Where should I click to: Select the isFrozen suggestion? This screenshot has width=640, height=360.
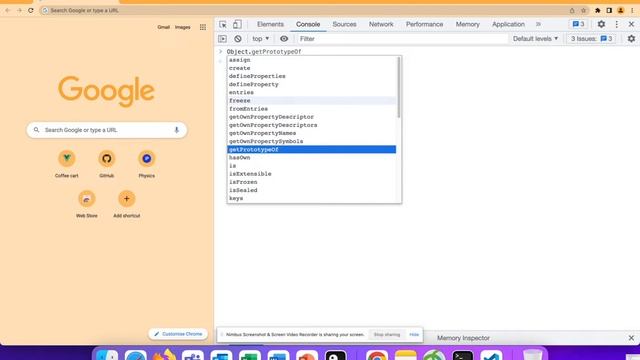click(x=311, y=182)
